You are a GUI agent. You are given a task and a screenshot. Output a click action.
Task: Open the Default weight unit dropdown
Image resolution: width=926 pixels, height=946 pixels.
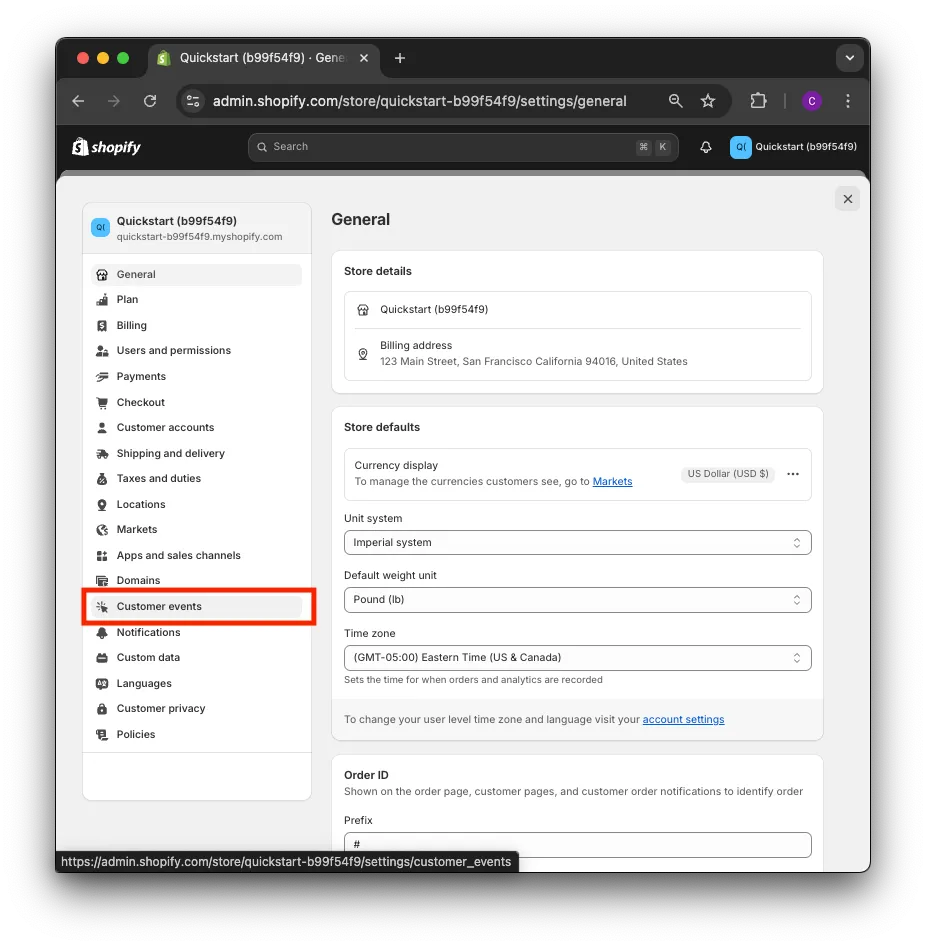point(577,600)
